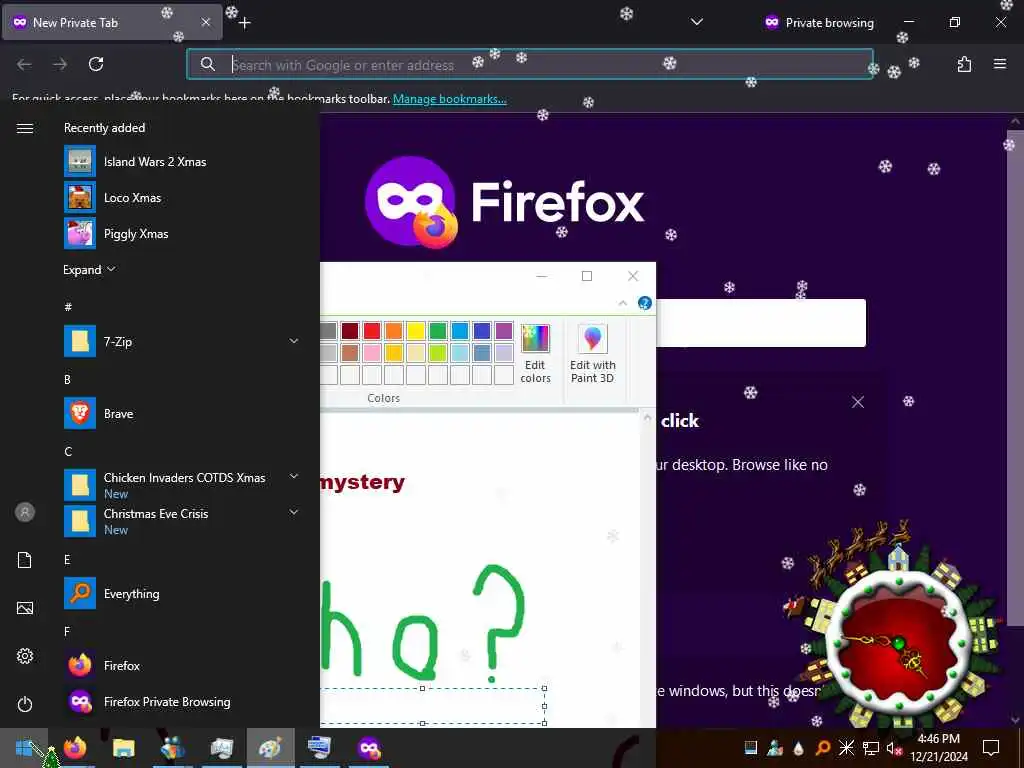Viewport: 1024px width, 768px height.
Task: Click the # letter header in Start
Action: [68, 306]
